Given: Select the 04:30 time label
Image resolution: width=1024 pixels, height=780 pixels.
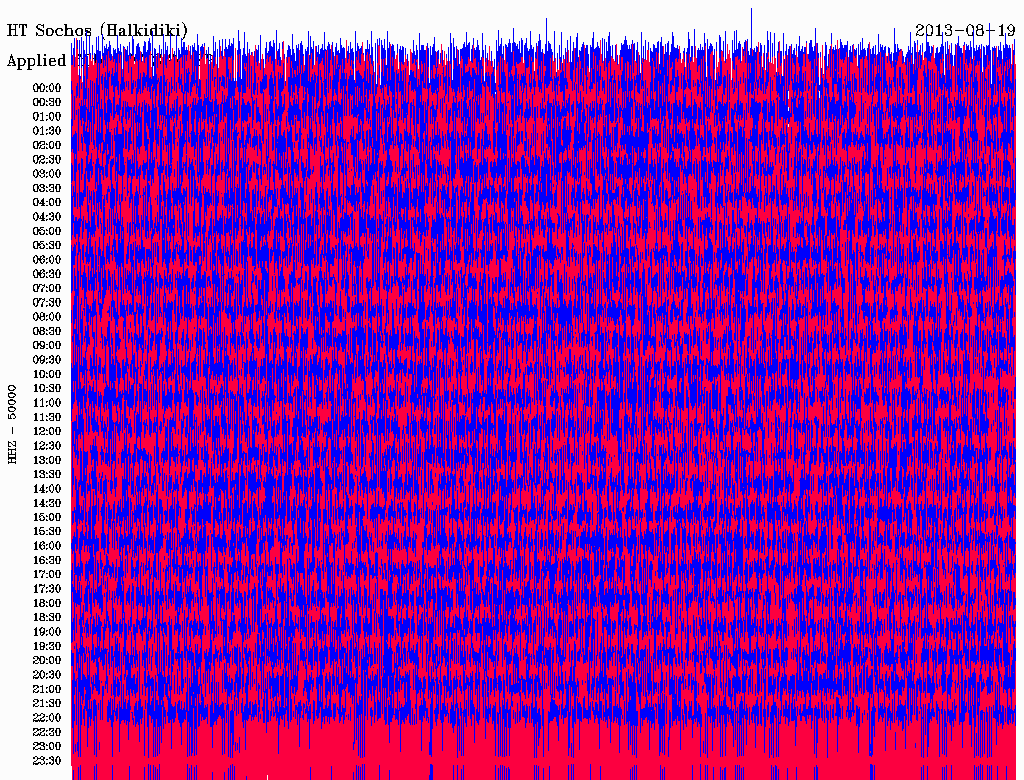Looking at the screenshot, I should (46, 217).
